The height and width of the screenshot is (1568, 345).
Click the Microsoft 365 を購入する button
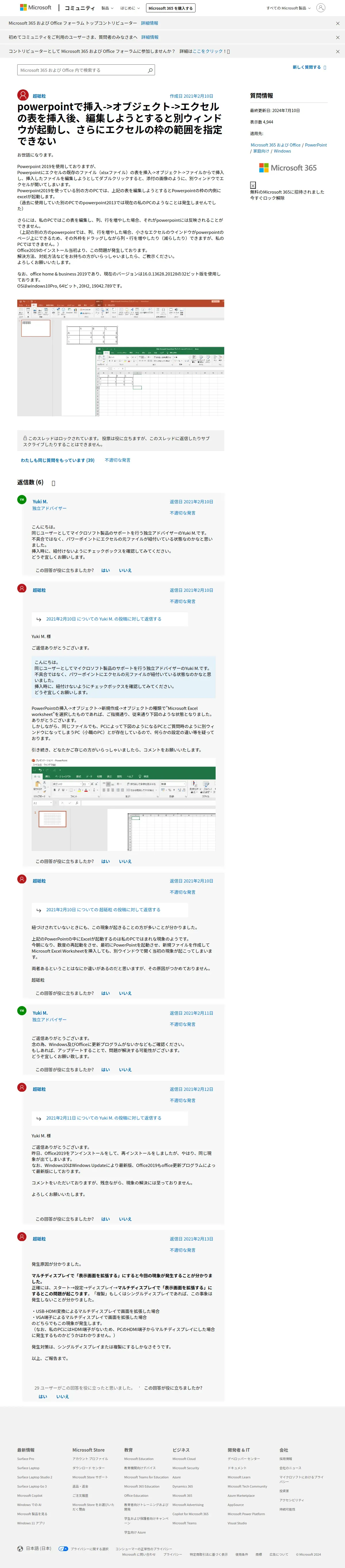(x=171, y=8)
